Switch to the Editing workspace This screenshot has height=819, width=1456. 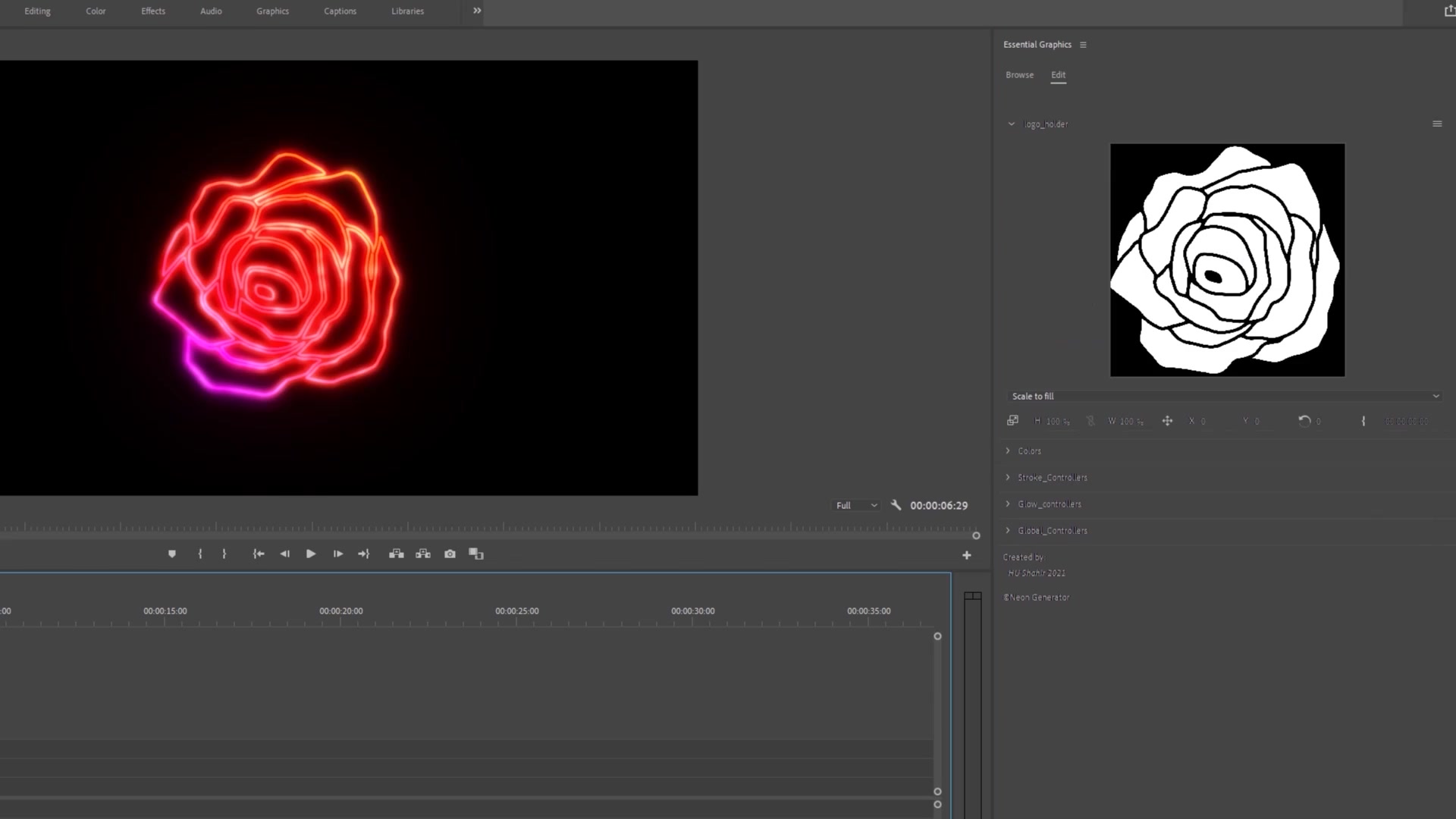tap(37, 11)
